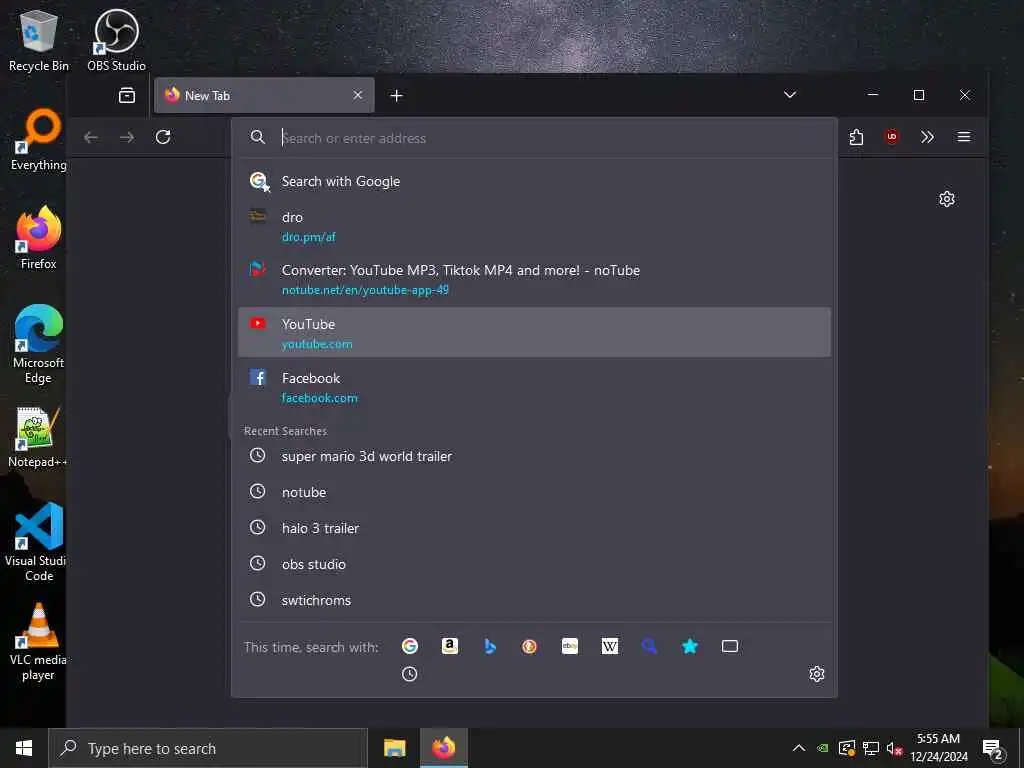The height and width of the screenshot is (768, 1024).
Task: Search this time with DuckDuckGo icon
Action: click(x=530, y=646)
